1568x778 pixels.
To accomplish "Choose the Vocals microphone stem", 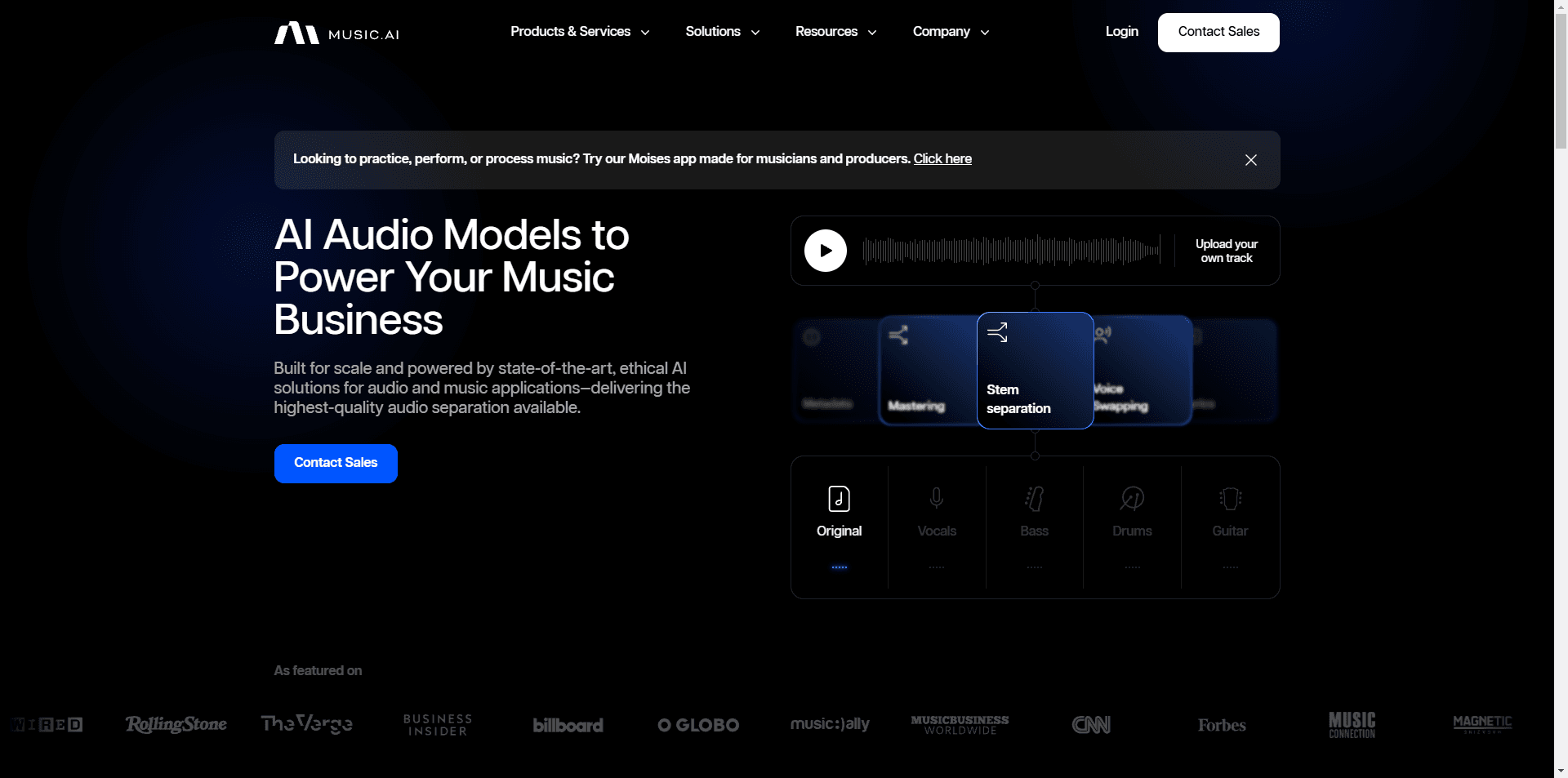I will click(x=937, y=498).
